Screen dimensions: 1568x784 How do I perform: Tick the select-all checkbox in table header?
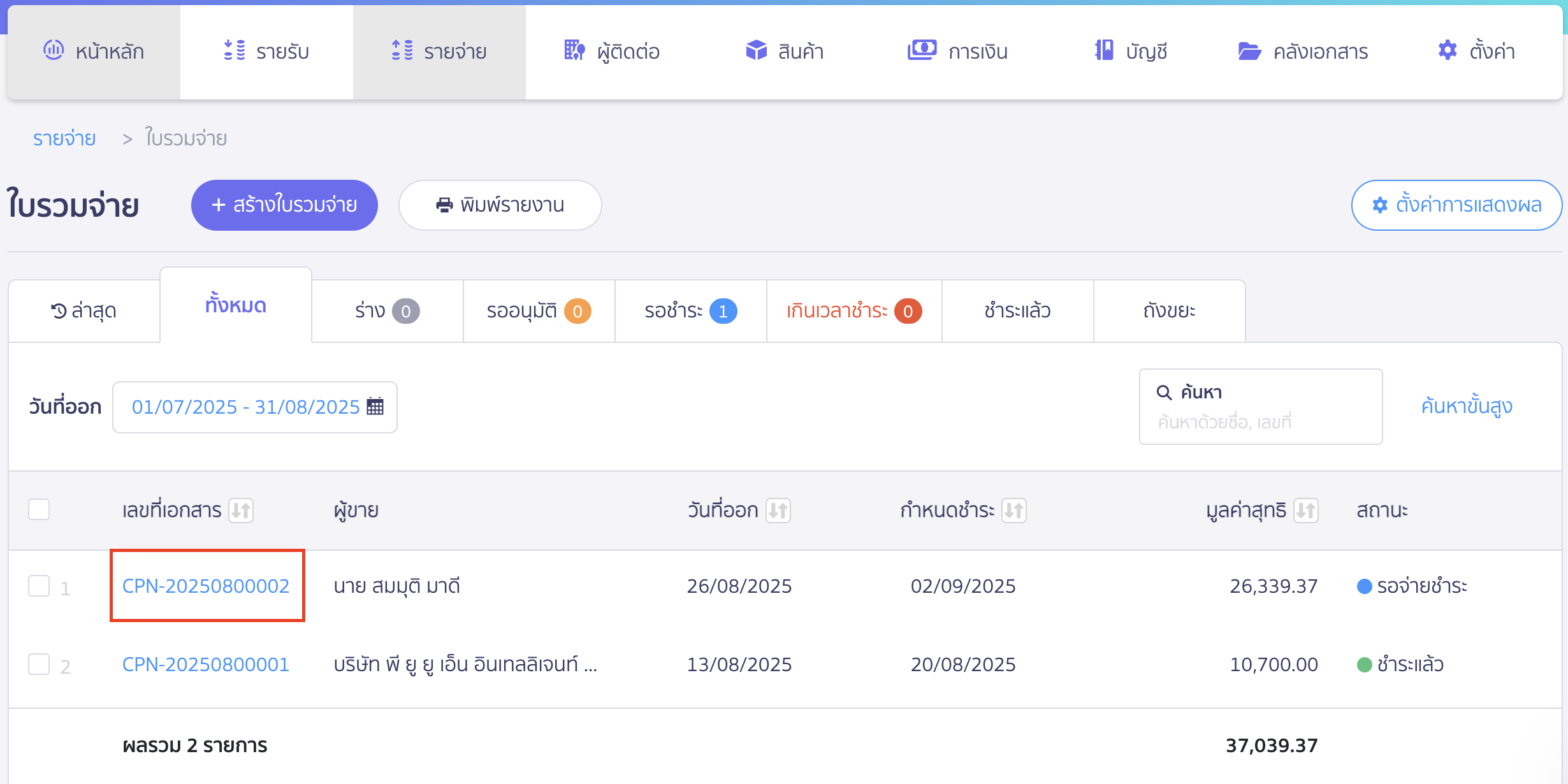[x=39, y=509]
